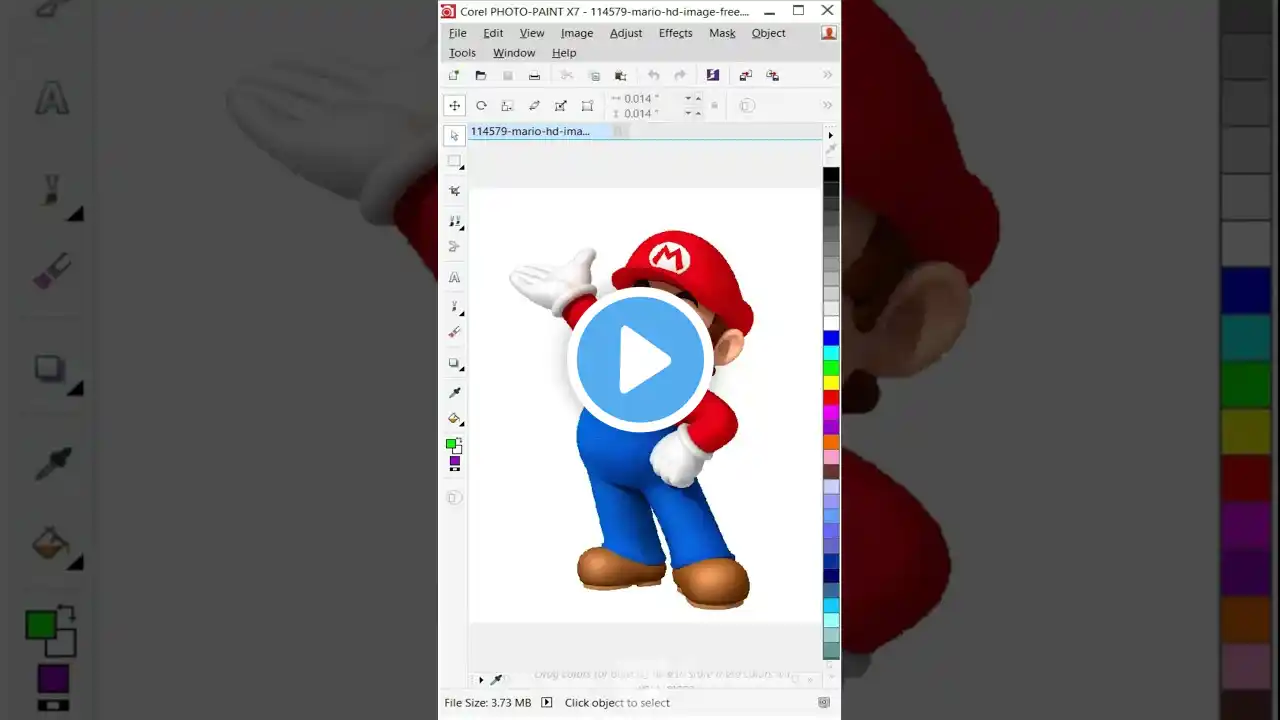The image size is (1280, 720).
Task: Minimize the Corel PHOTO-PAINT window
Action: (x=769, y=11)
